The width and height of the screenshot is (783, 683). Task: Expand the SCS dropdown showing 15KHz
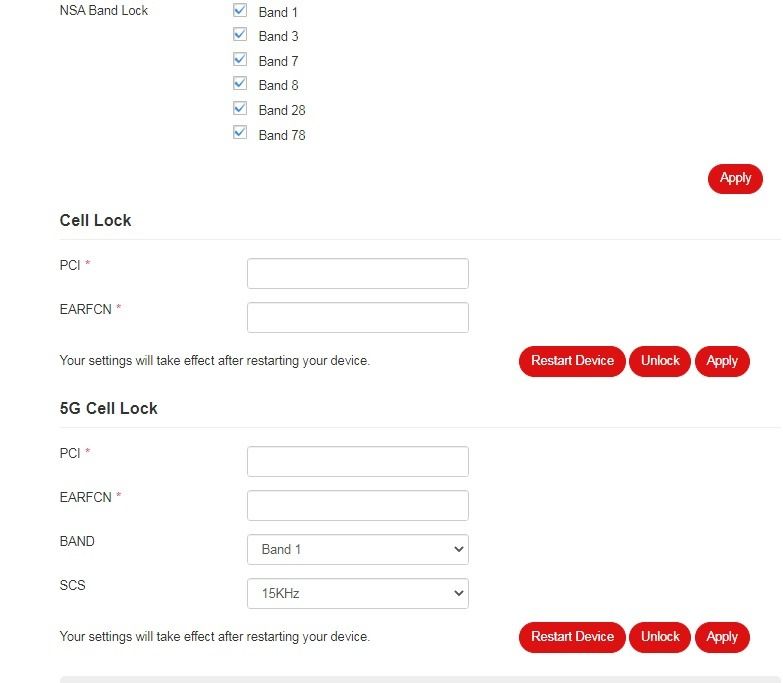click(357, 594)
